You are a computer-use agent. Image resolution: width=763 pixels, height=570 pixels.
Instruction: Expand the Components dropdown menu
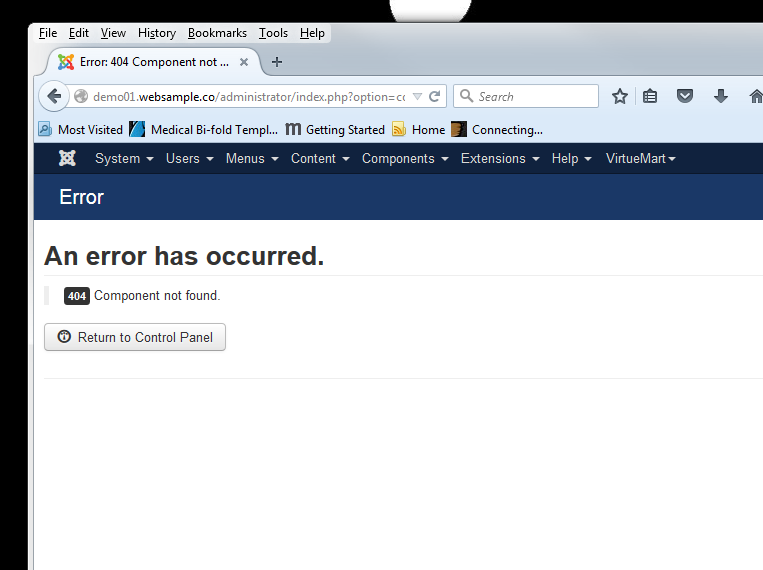pyautogui.click(x=405, y=158)
